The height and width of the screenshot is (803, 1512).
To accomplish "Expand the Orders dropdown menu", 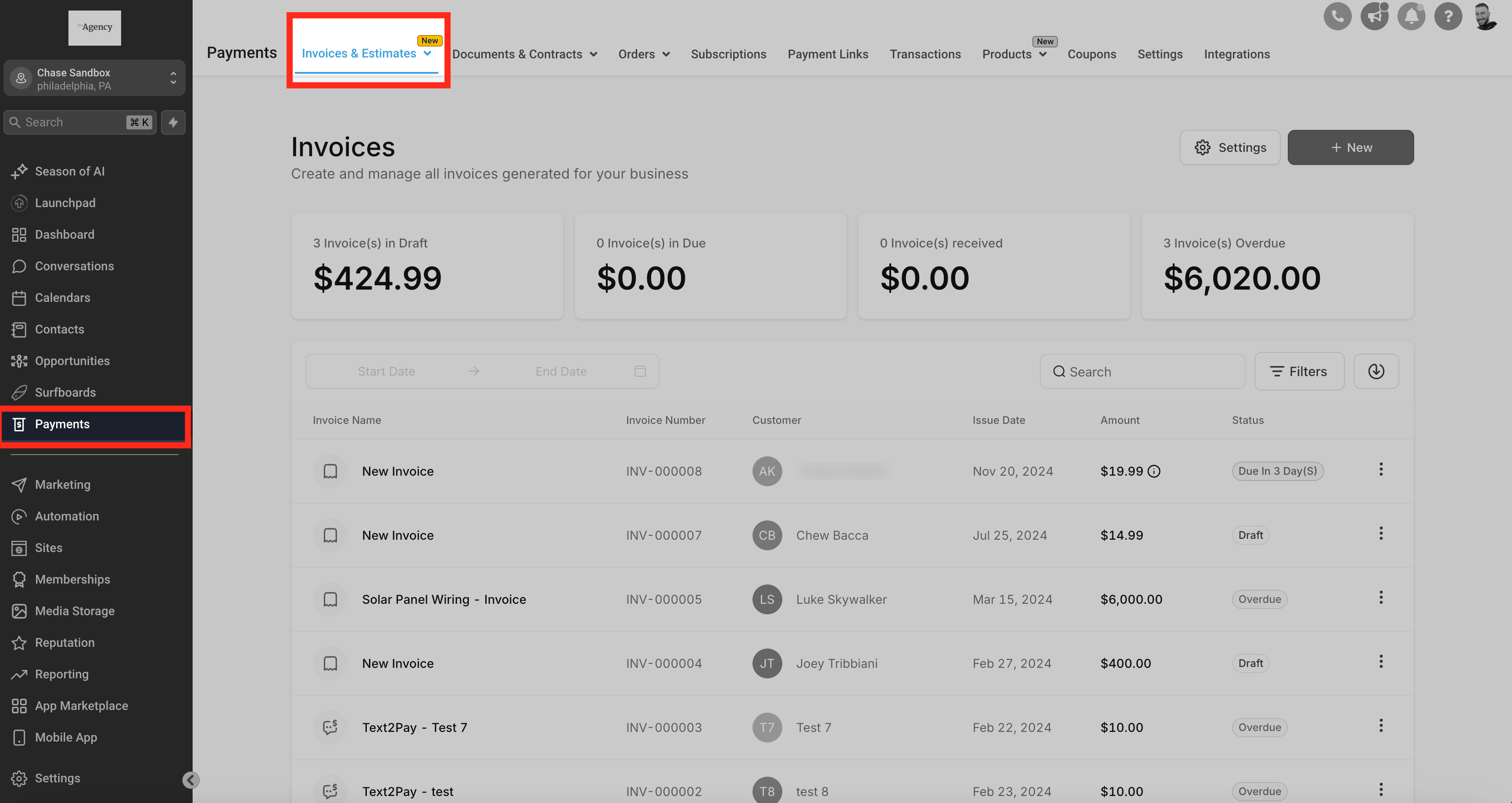I will pos(643,54).
